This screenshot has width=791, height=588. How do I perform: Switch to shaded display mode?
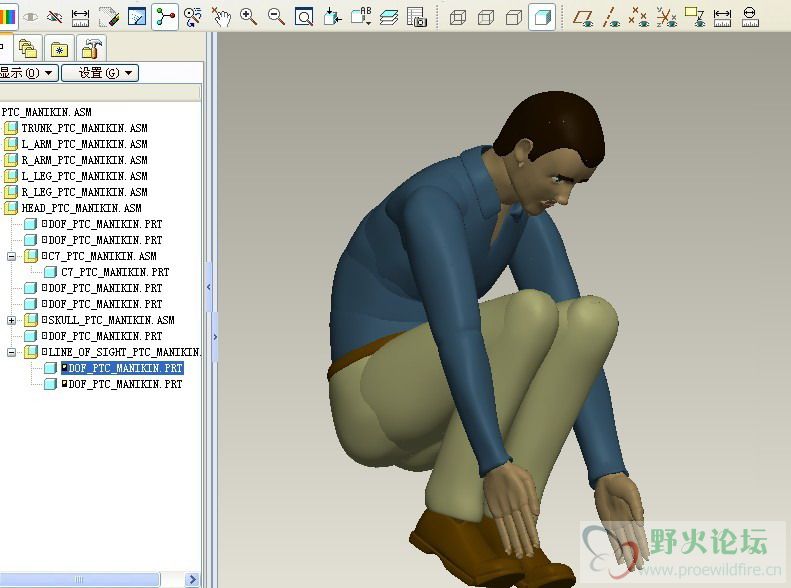[x=542, y=18]
